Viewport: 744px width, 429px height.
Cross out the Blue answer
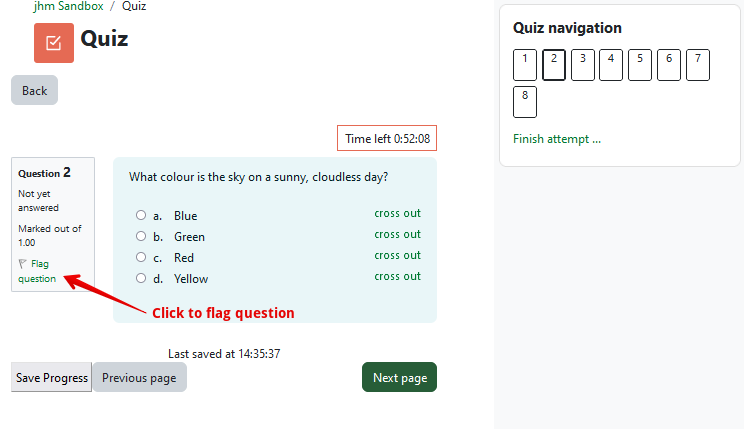pyautogui.click(x=397, y=214)
